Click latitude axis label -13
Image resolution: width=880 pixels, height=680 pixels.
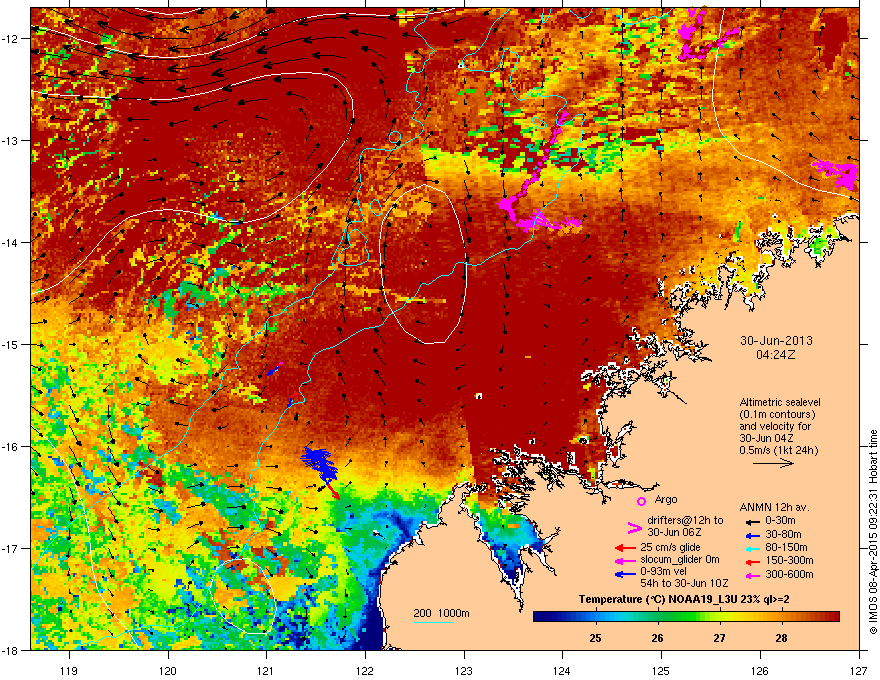tap(11, 140)
